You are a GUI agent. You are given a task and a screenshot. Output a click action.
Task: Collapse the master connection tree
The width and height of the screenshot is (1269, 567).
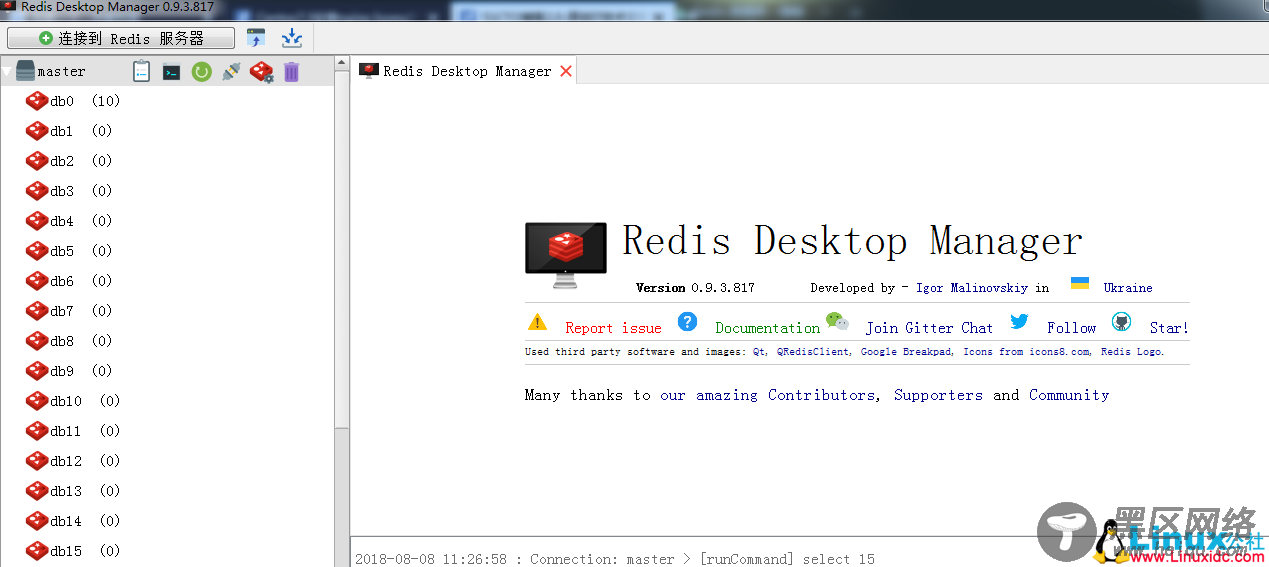7,71
